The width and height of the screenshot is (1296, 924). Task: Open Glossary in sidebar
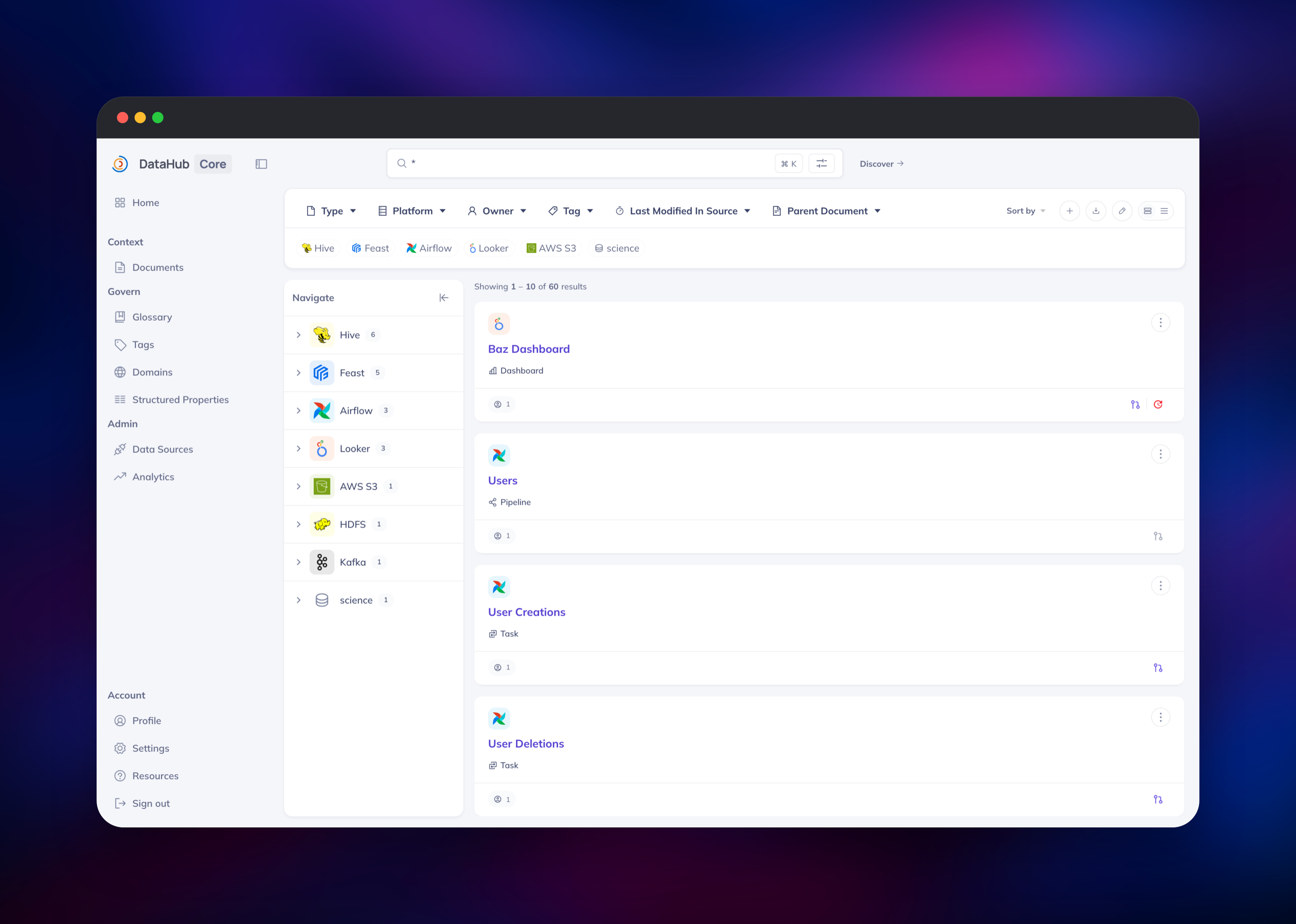tap(143, 317)
